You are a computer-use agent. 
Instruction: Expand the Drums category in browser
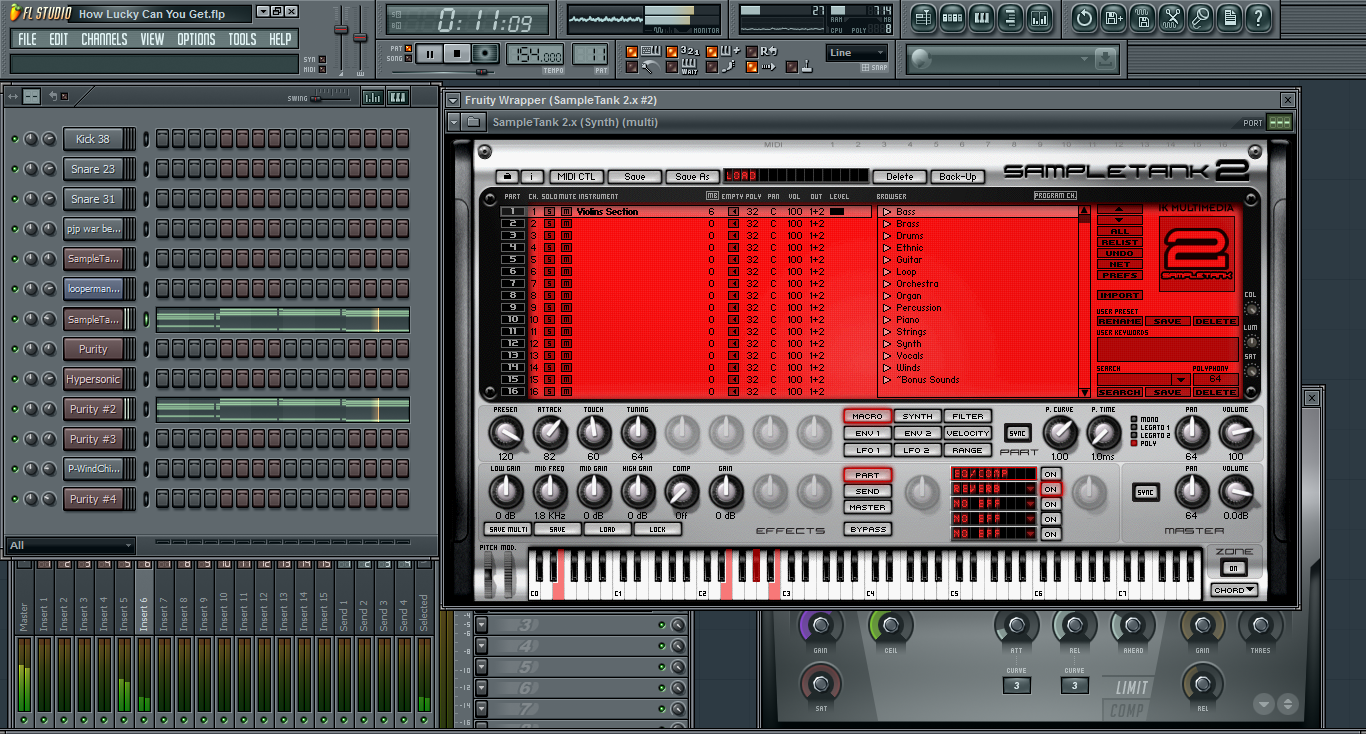886,236
